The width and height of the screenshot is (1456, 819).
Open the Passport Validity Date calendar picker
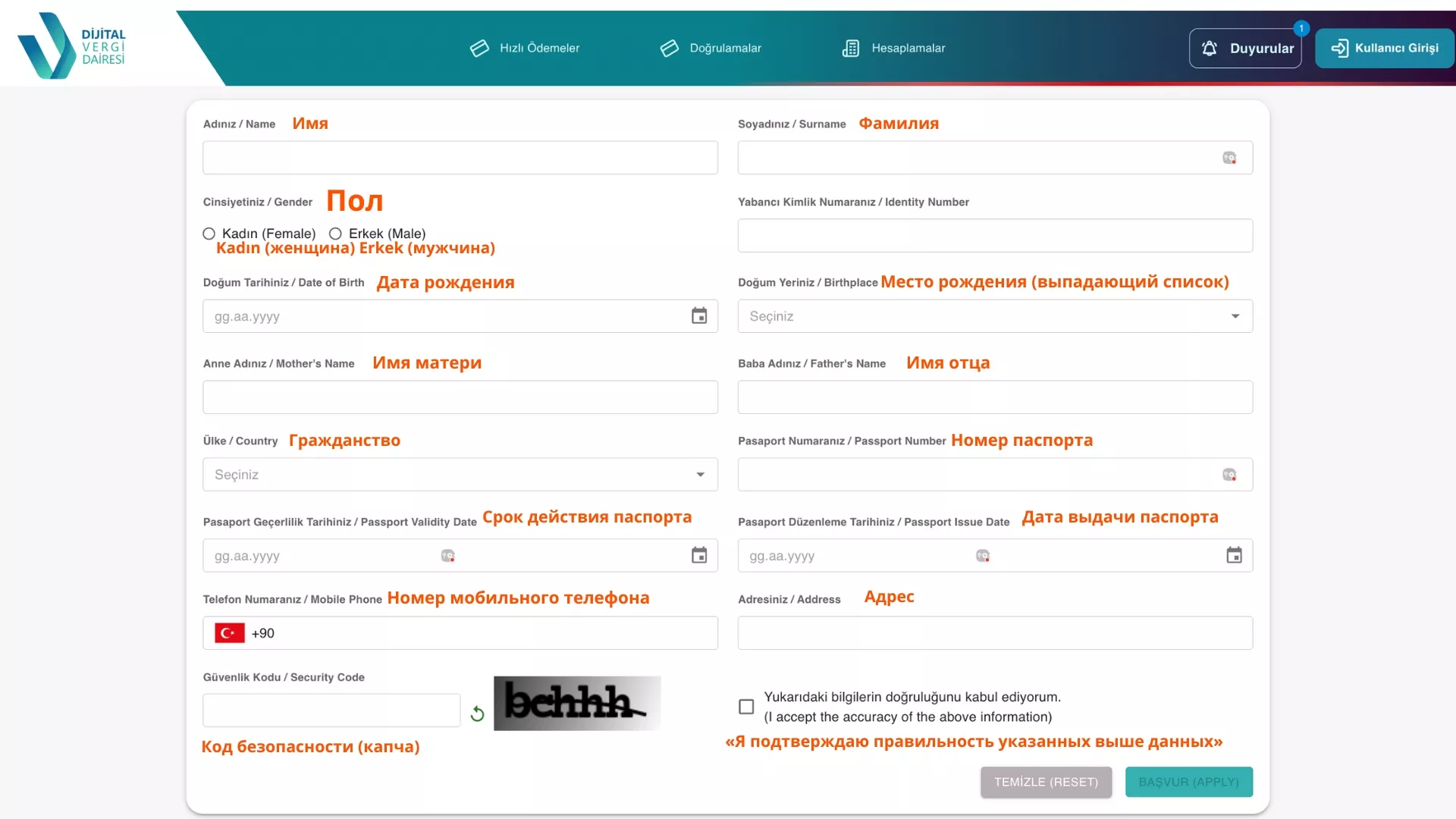pyautogui.click(x=699, y=556)
